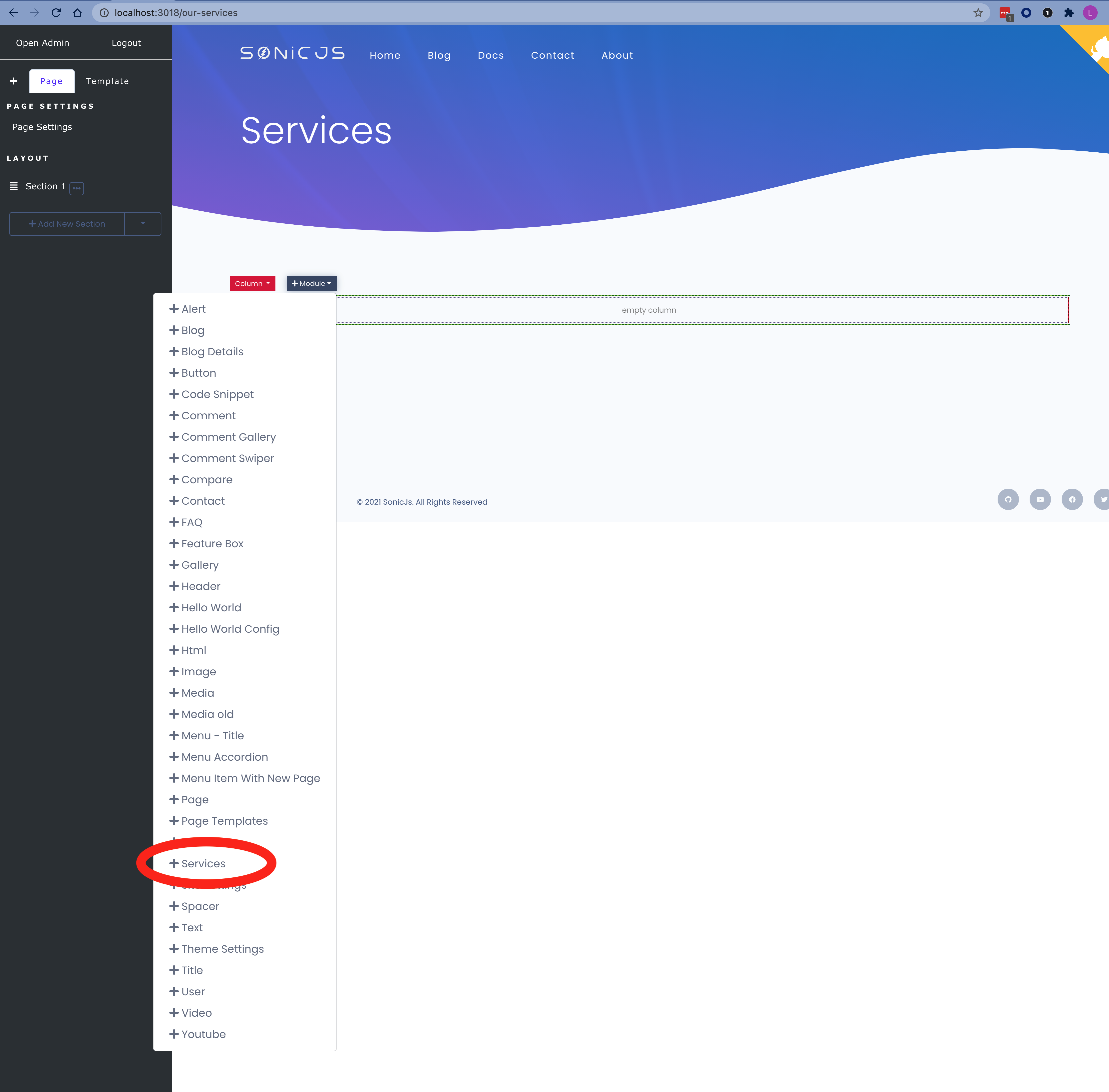Add the Code Snippet module
Screen dimensions: 1109x1092
[212, 394]
